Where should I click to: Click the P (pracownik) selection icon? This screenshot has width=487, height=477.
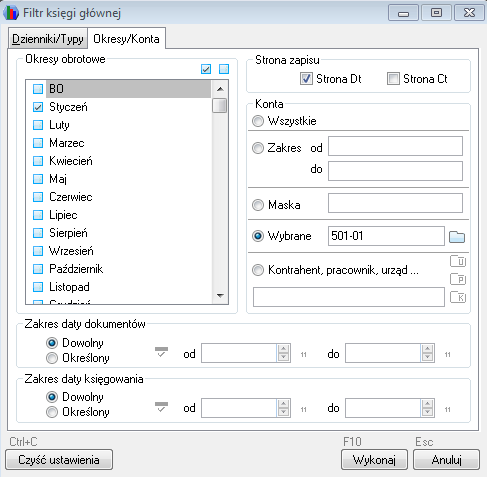[458, 279]
